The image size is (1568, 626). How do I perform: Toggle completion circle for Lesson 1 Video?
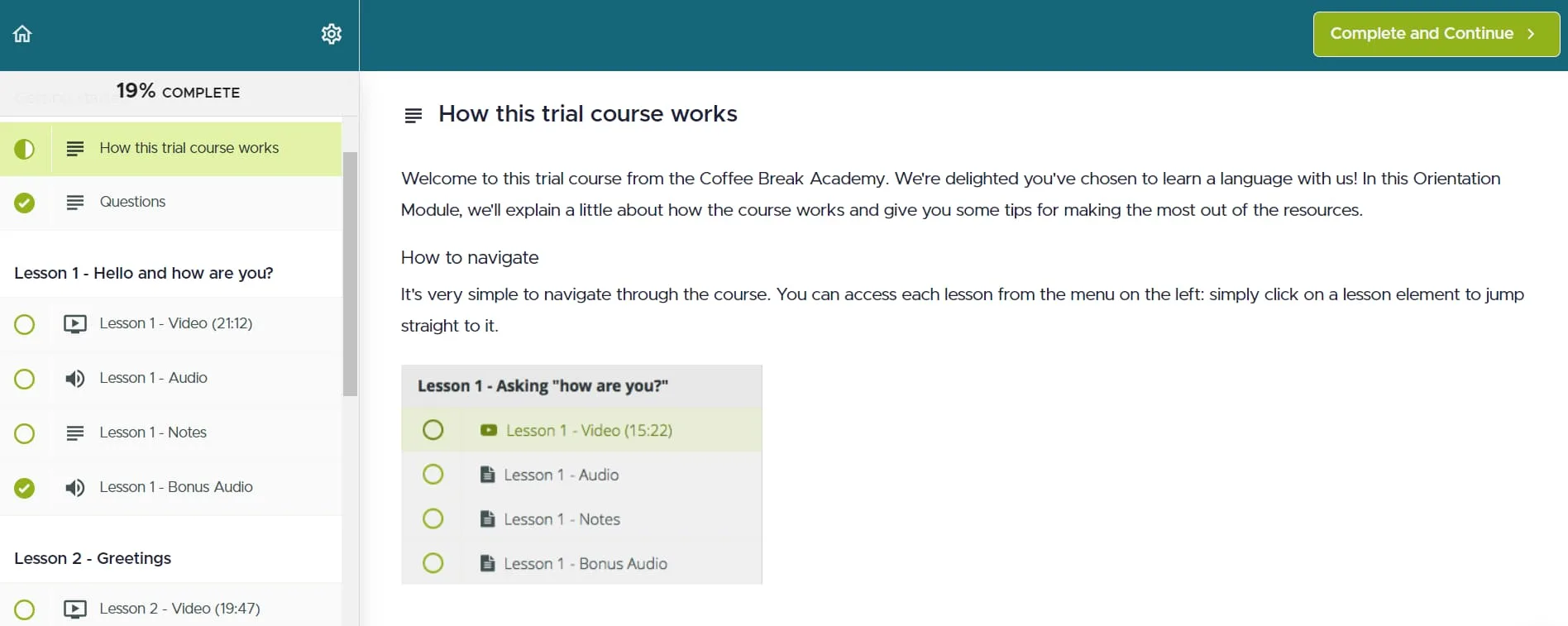click(x=25, y=324)
